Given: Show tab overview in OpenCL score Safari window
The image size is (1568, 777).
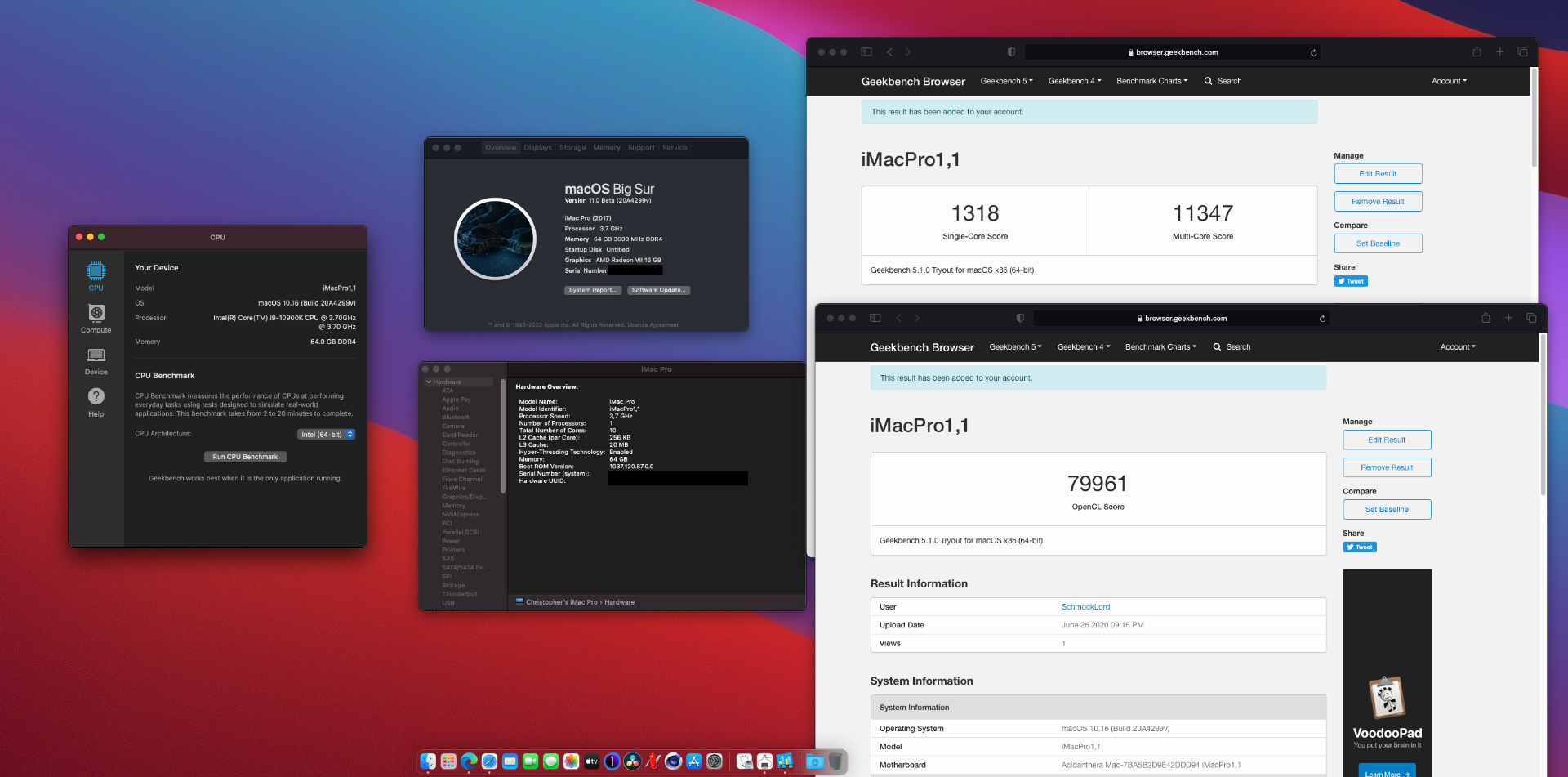Looking at the screenshot, I should (1531, 318).
